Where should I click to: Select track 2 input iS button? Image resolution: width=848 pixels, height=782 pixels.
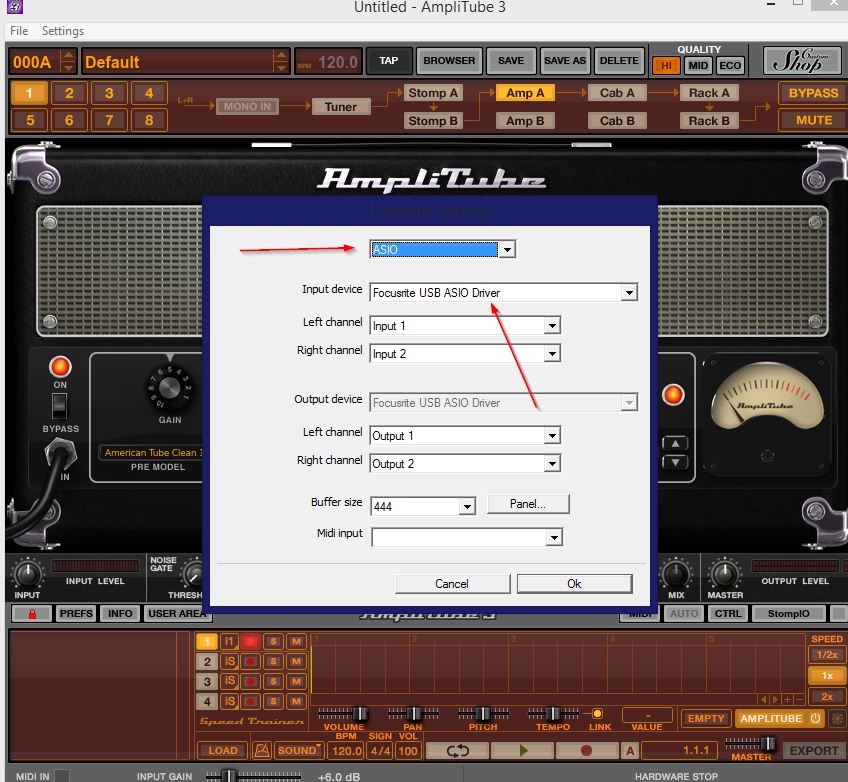tap(229, 661)
